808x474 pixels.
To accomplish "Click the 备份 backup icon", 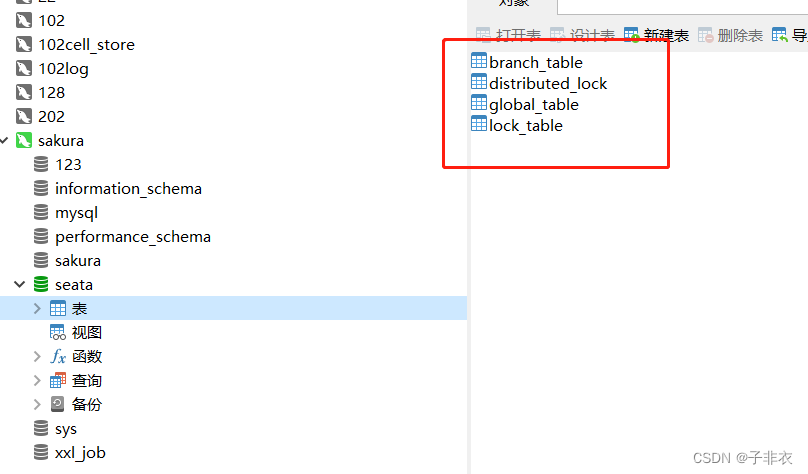I will (x=58, y=404).
